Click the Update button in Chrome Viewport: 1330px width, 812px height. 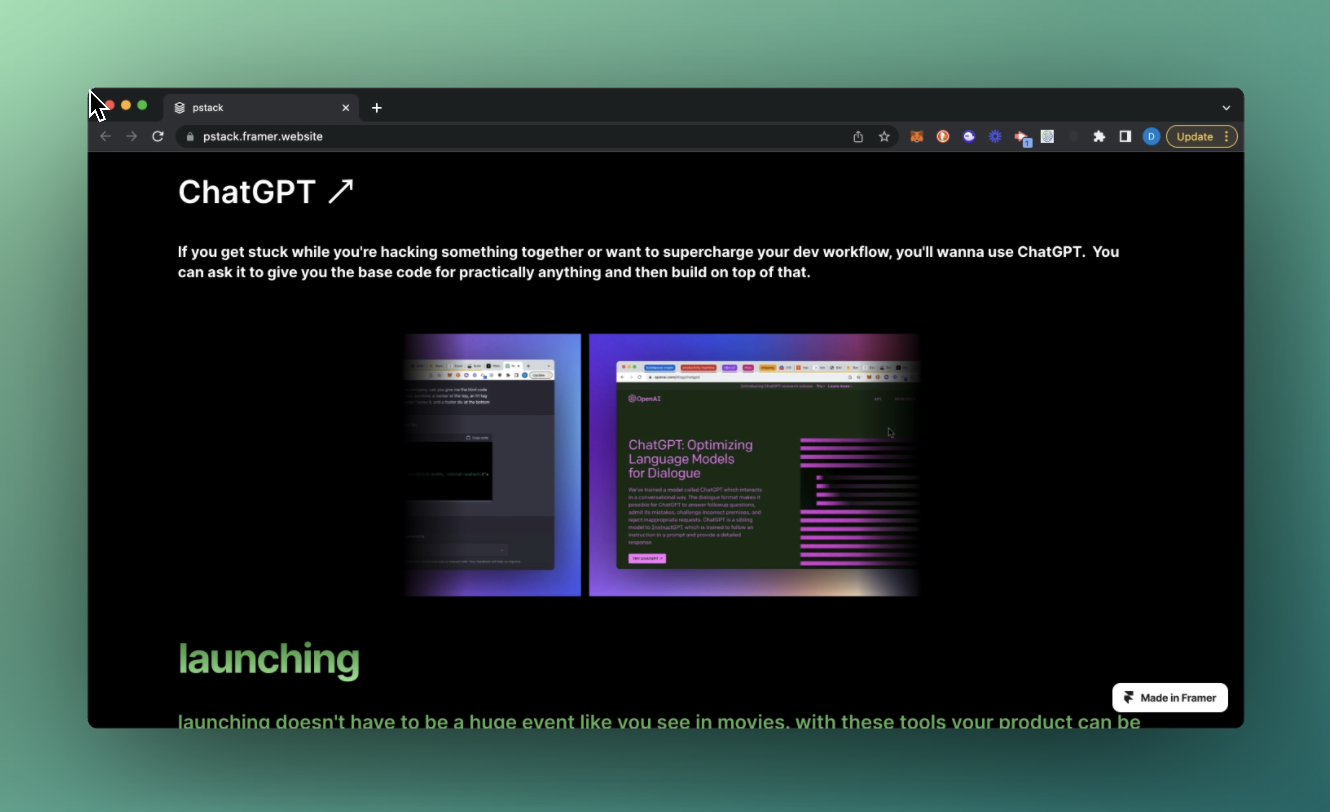click(x=1195, y=137)
